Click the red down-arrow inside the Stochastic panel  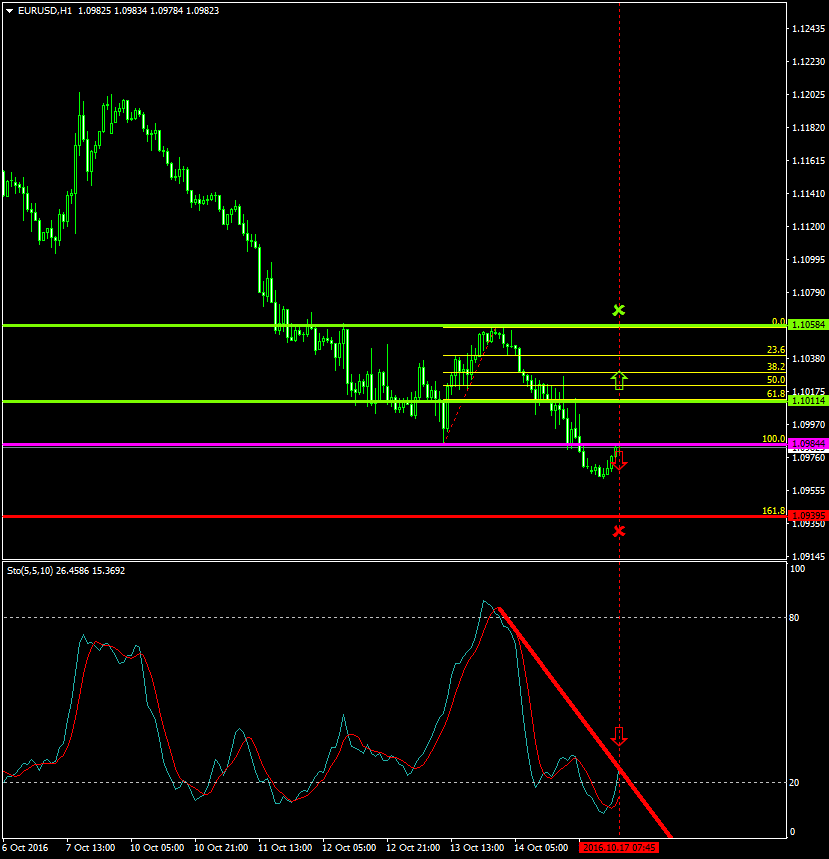tap(618, 737)
